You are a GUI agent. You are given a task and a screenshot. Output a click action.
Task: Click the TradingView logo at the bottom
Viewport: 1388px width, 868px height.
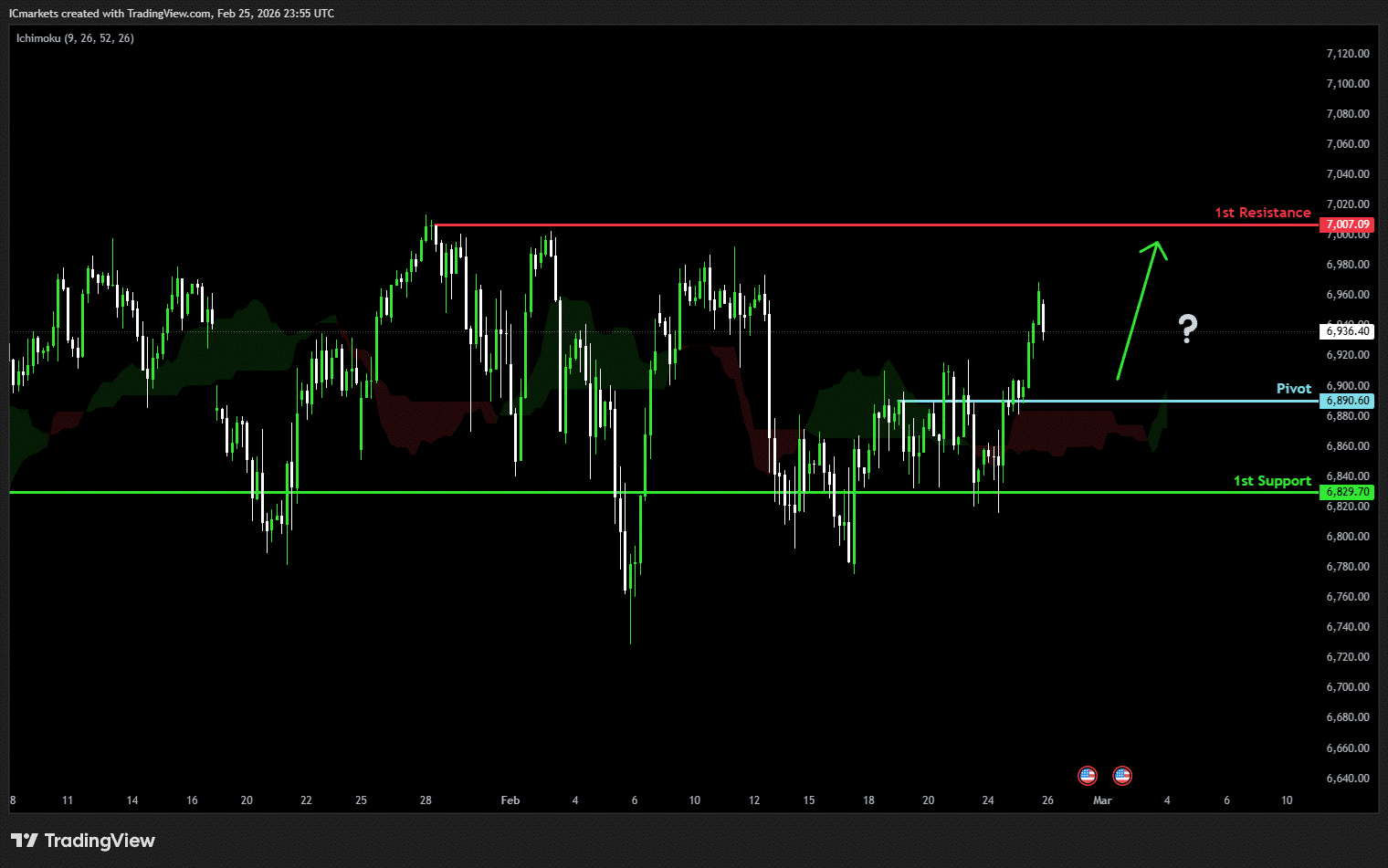pyautogui.click(x=25, y=841)
